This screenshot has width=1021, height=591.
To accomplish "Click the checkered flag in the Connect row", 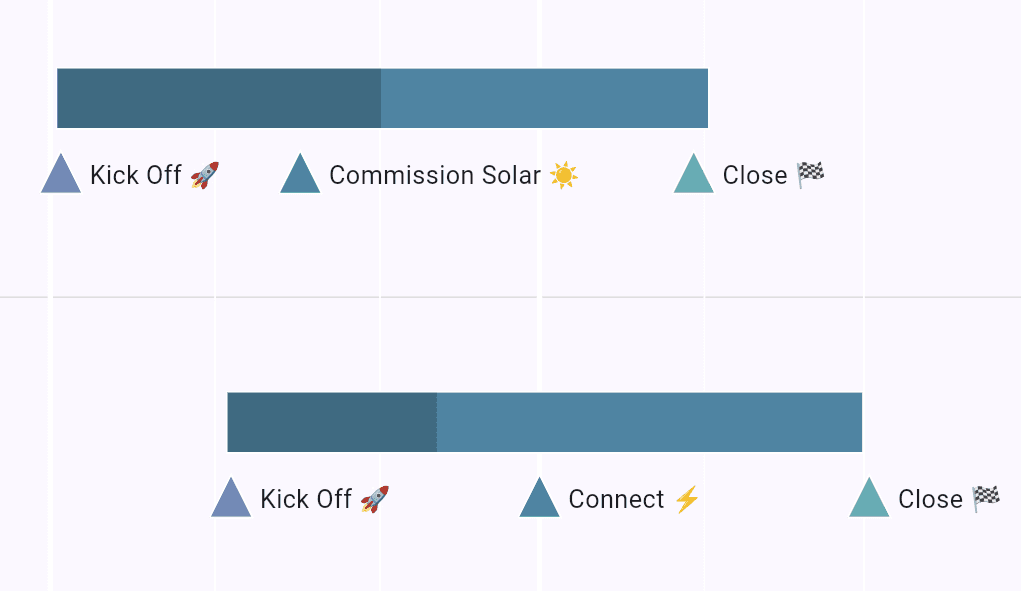I will tap(986, 499).
